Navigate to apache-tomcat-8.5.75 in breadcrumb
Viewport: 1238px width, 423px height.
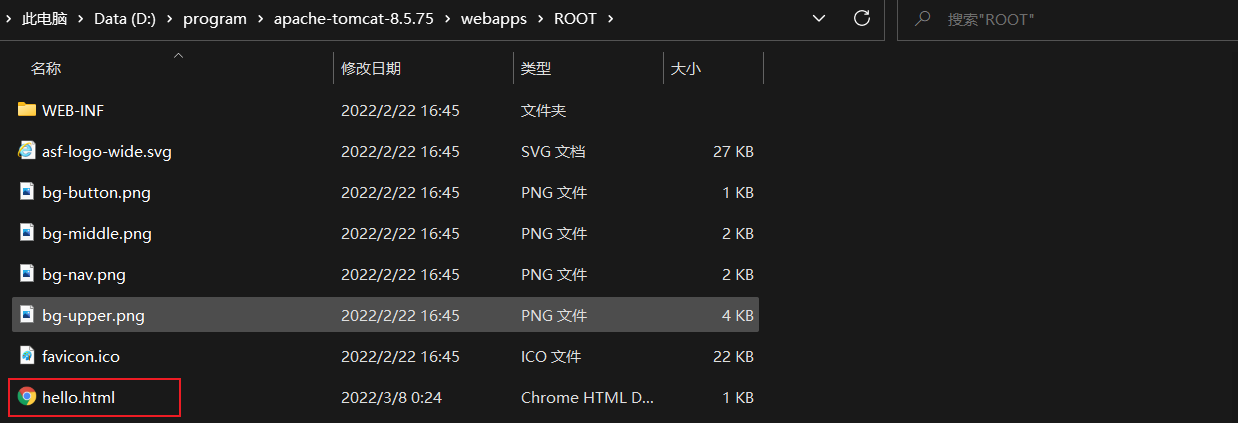click(355, 19)
